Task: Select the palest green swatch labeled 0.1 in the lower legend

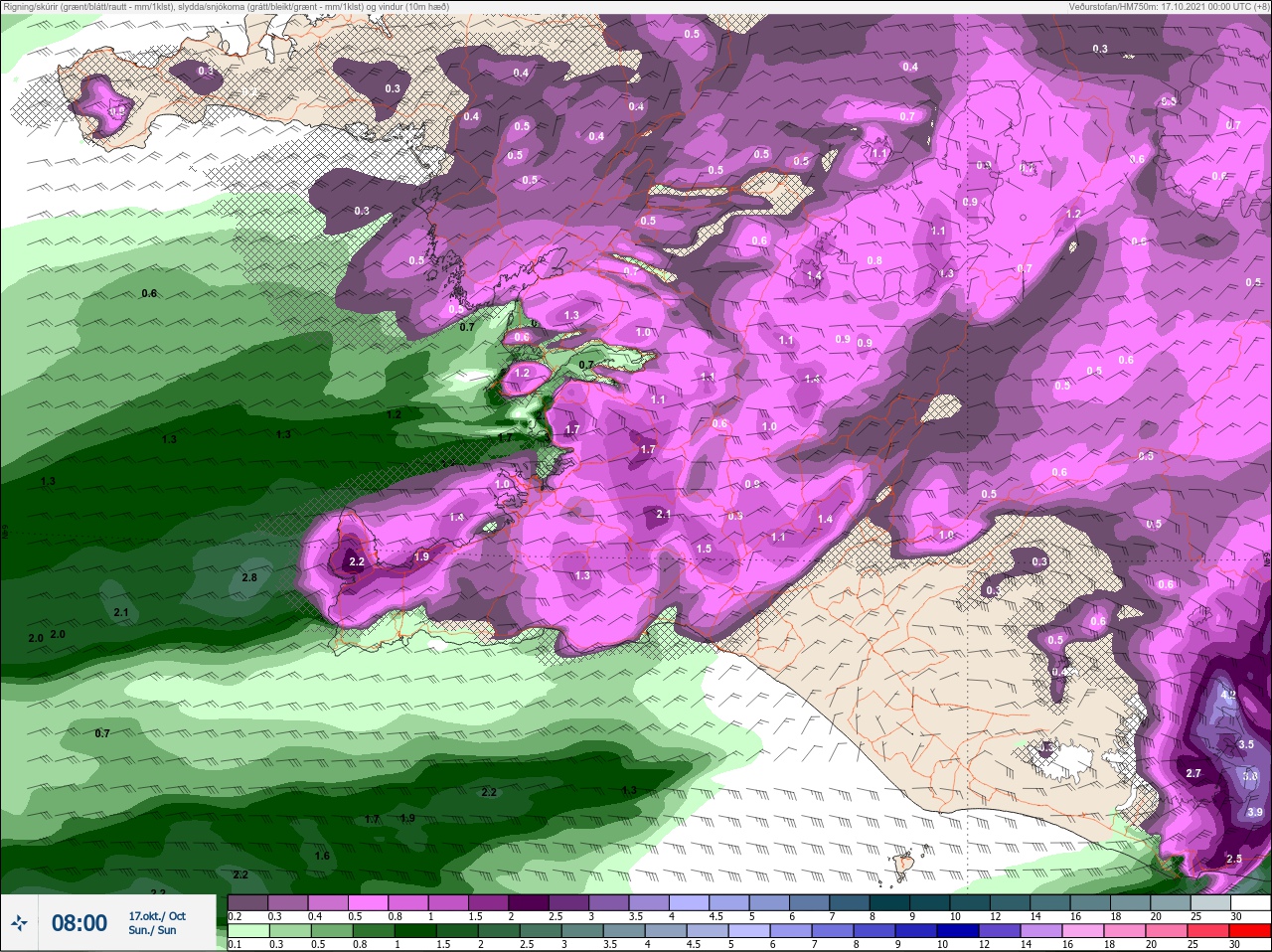Action: pos(248,931)
